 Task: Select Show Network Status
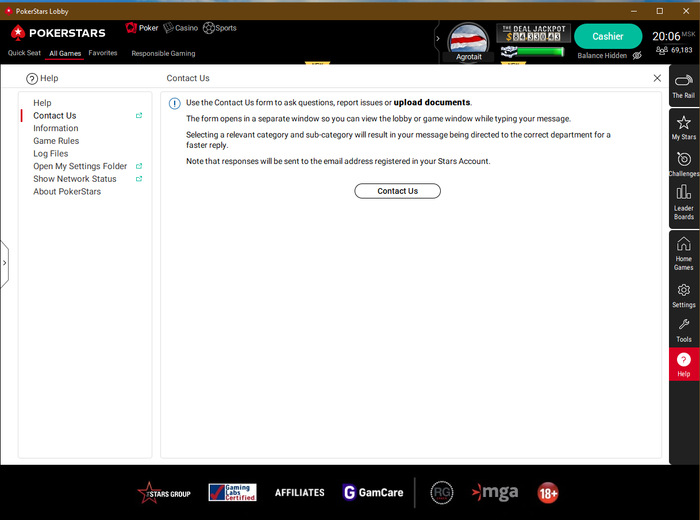[x=75, y=179]
